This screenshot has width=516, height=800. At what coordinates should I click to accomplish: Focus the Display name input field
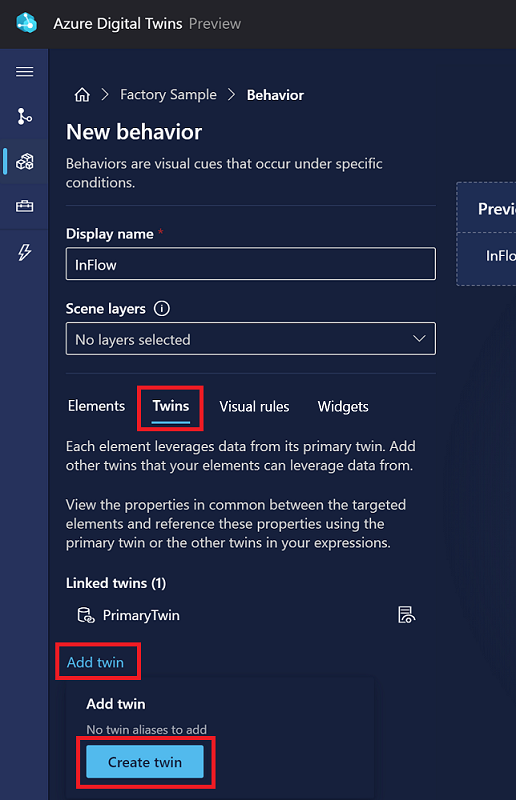click(251, 264)
